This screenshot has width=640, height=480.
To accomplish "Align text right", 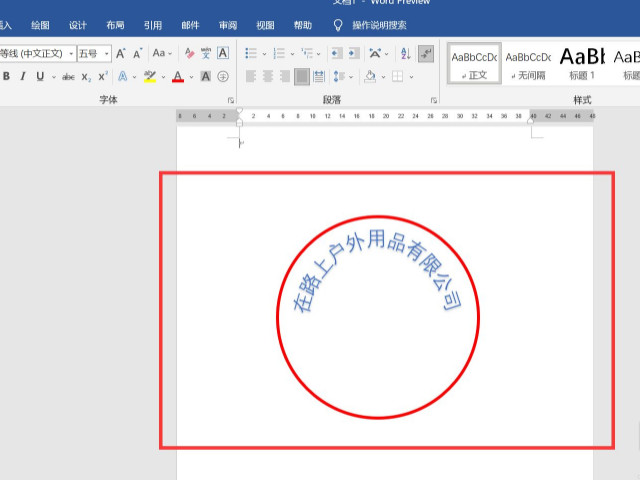I will pos(285,76).
